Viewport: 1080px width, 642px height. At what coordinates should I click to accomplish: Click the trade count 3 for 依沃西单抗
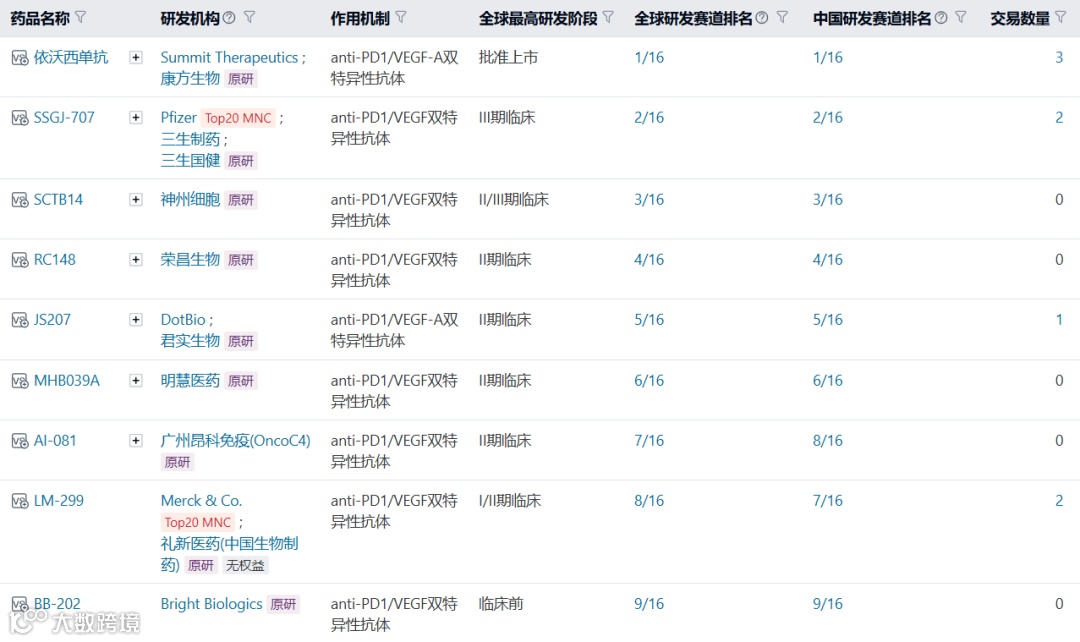(x=1059, y=57)
